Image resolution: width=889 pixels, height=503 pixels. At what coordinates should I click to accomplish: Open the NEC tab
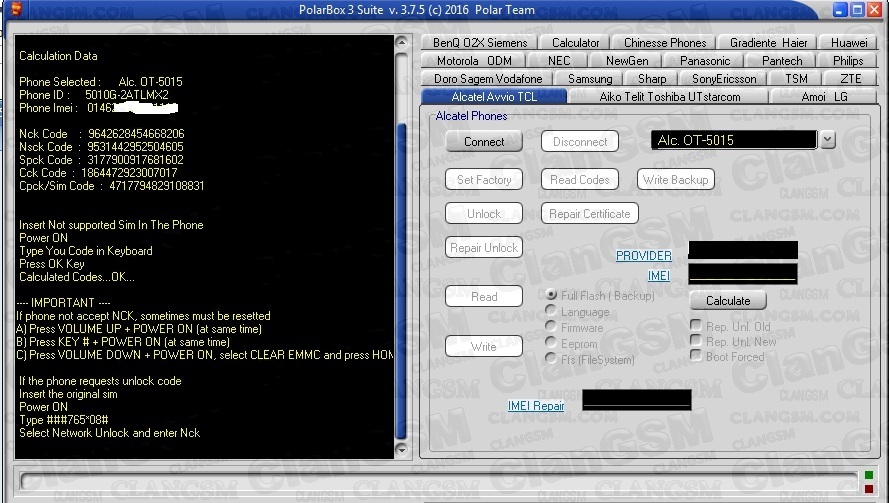[558, 61]
